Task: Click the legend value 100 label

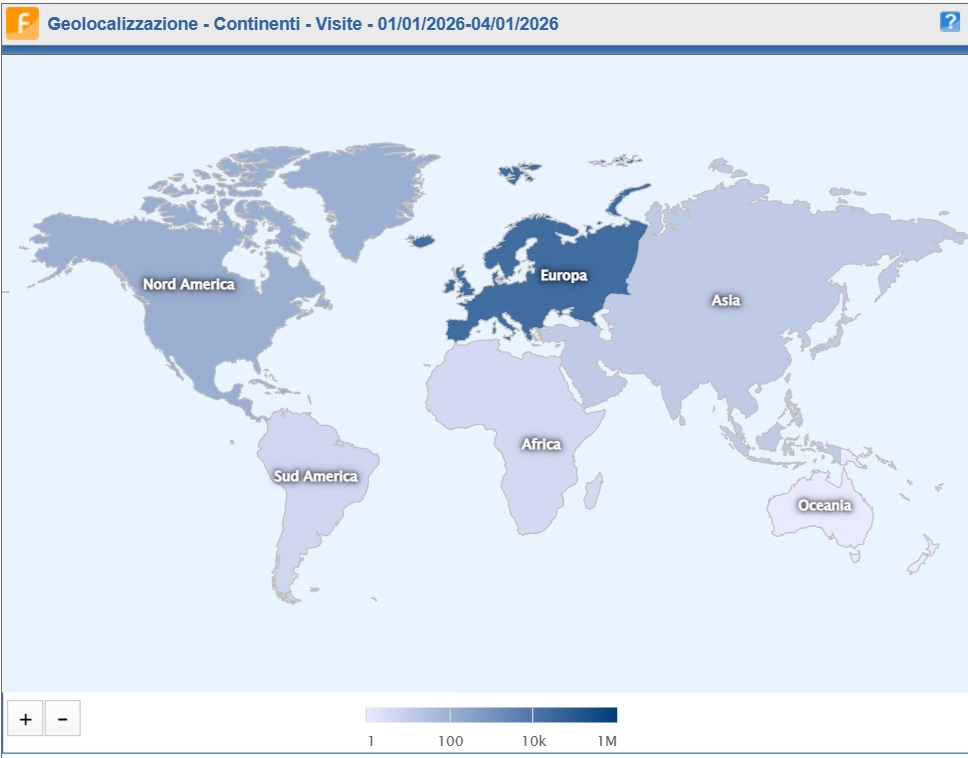Action: (450, 742)
